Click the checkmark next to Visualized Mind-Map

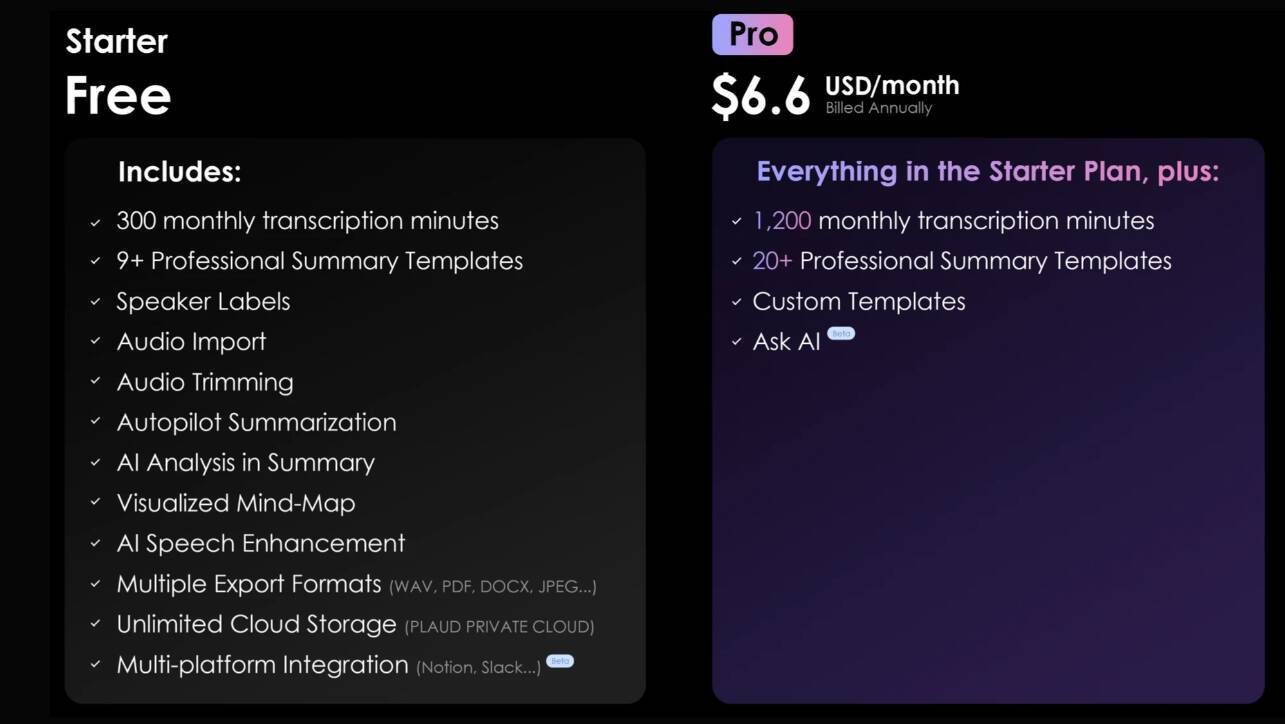point(96,503)
